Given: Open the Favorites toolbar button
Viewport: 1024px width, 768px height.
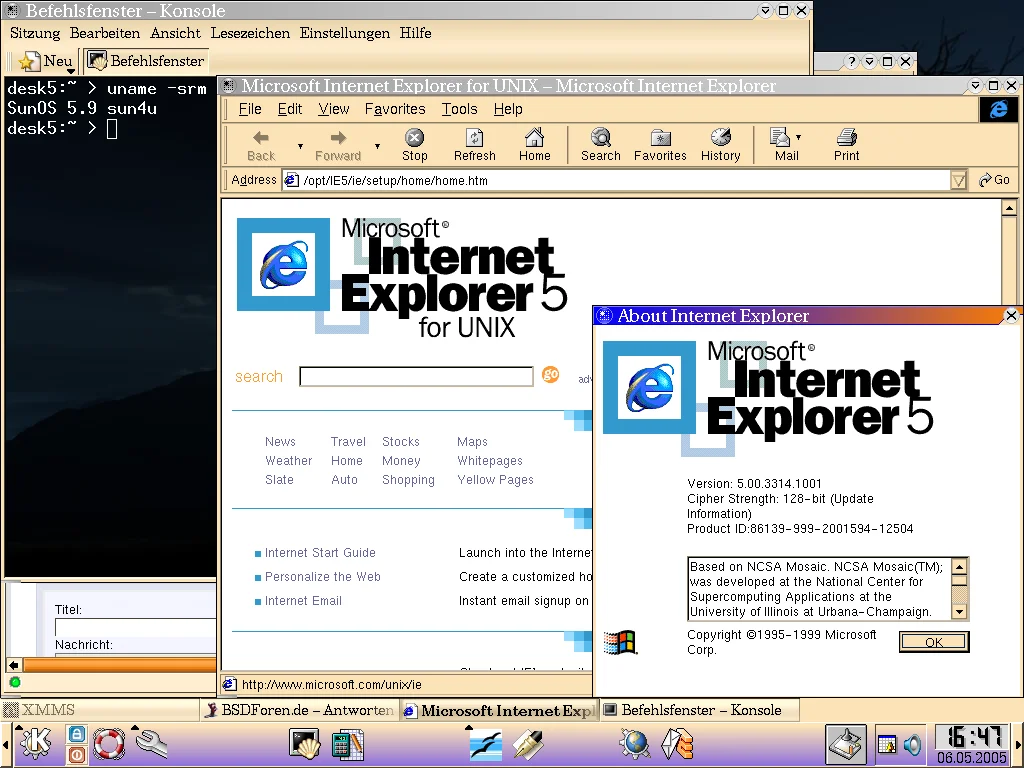Looking at the screenshot, I should [x=660, y=144].
